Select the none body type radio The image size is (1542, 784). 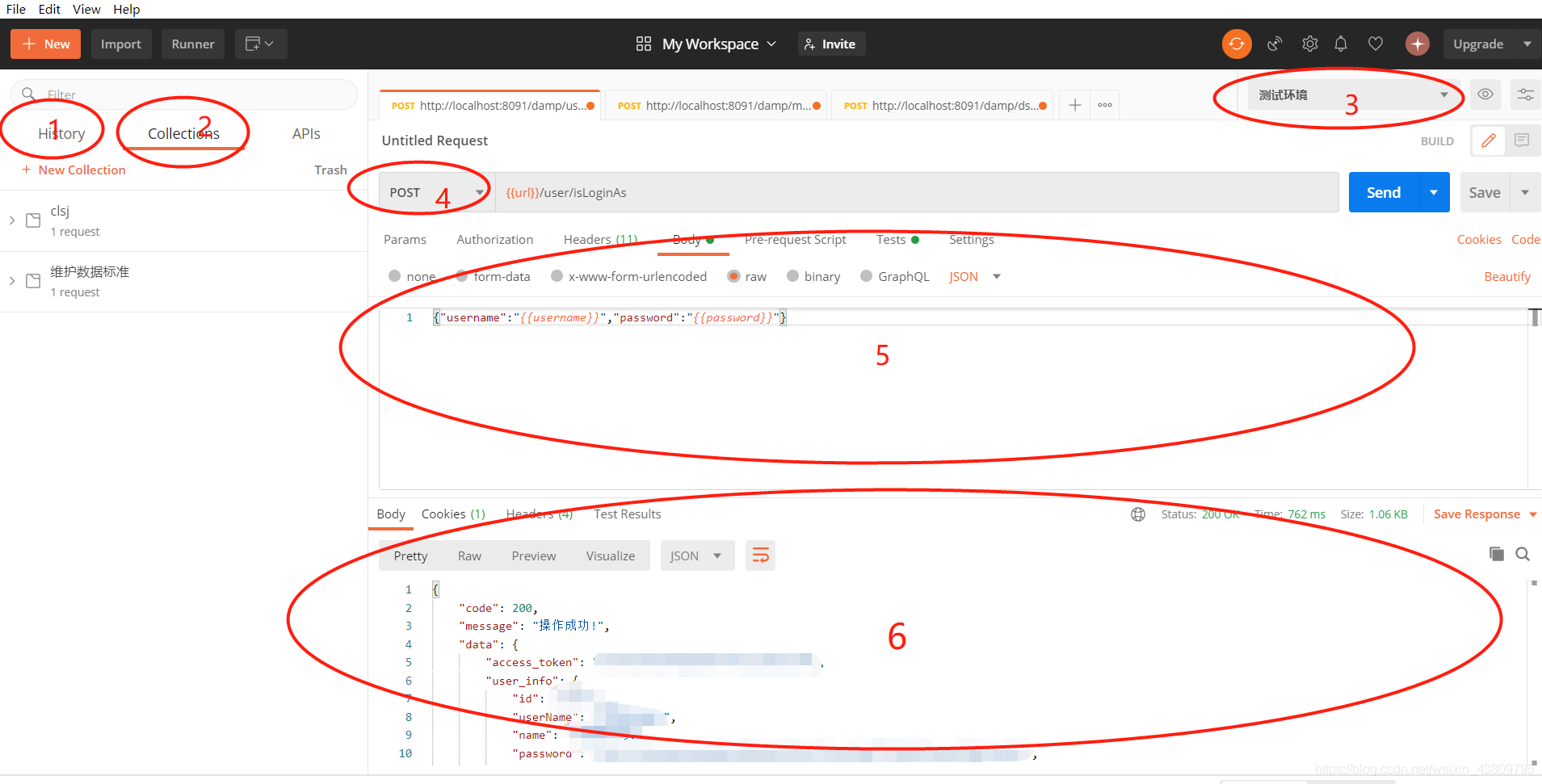coord(395,276)
